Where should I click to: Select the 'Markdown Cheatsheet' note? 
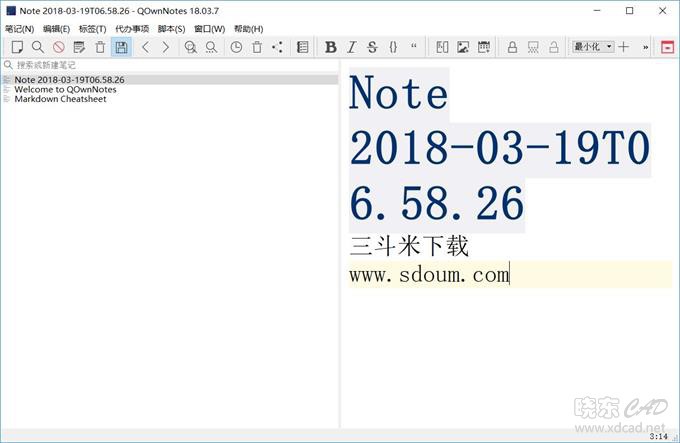[x=170, y=99]
